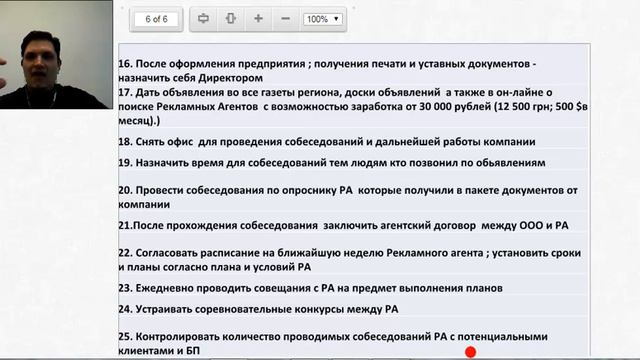The width and height of the screenshot is (640, 360).
Task: Click the line "назначить себя Директором"
Action: pyautogui.click(x=191, y=78)
